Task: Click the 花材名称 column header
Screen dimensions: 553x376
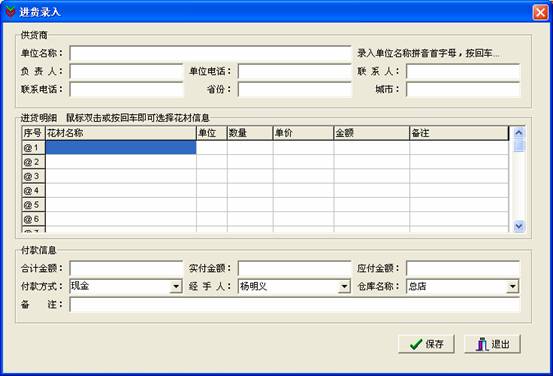Action: click(121, 133)
